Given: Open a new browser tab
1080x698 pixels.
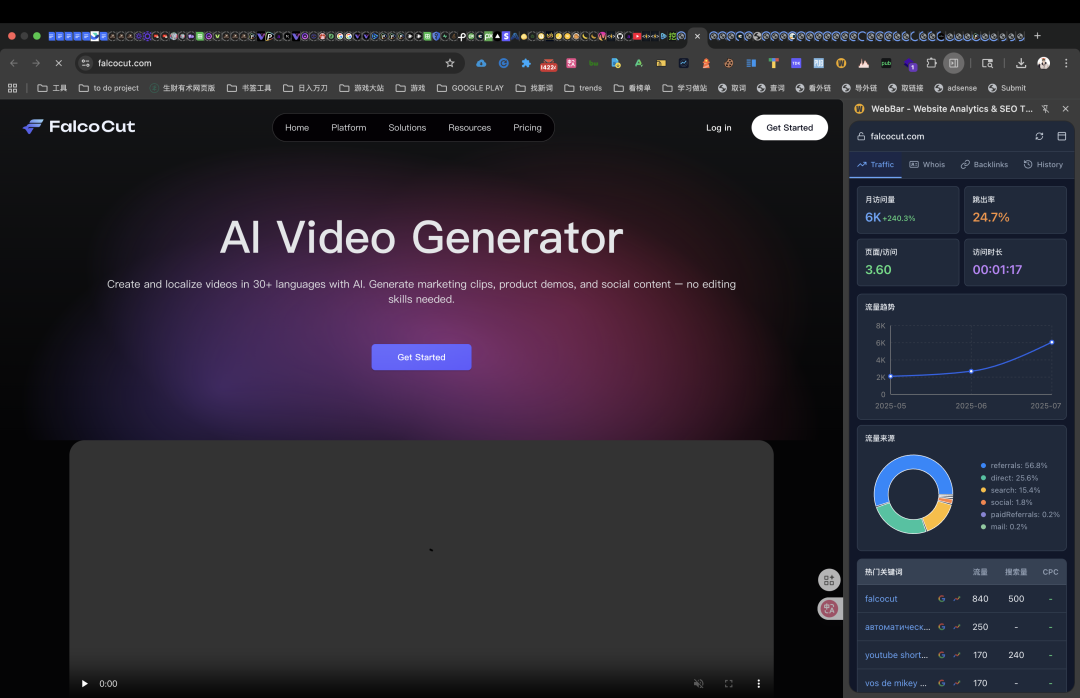Looking at the screenshot, I should click(x=1037, y=36).
